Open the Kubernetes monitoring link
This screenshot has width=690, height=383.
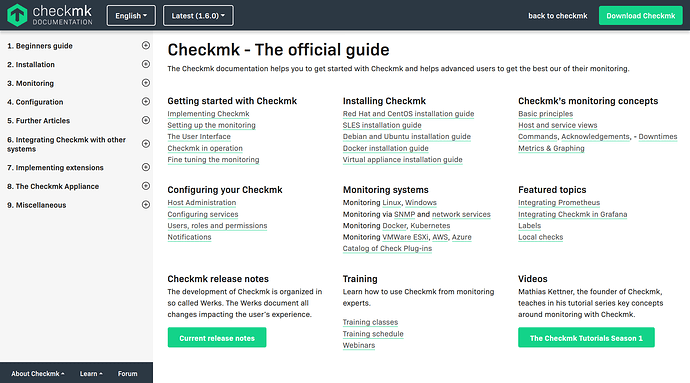point(430,226)
